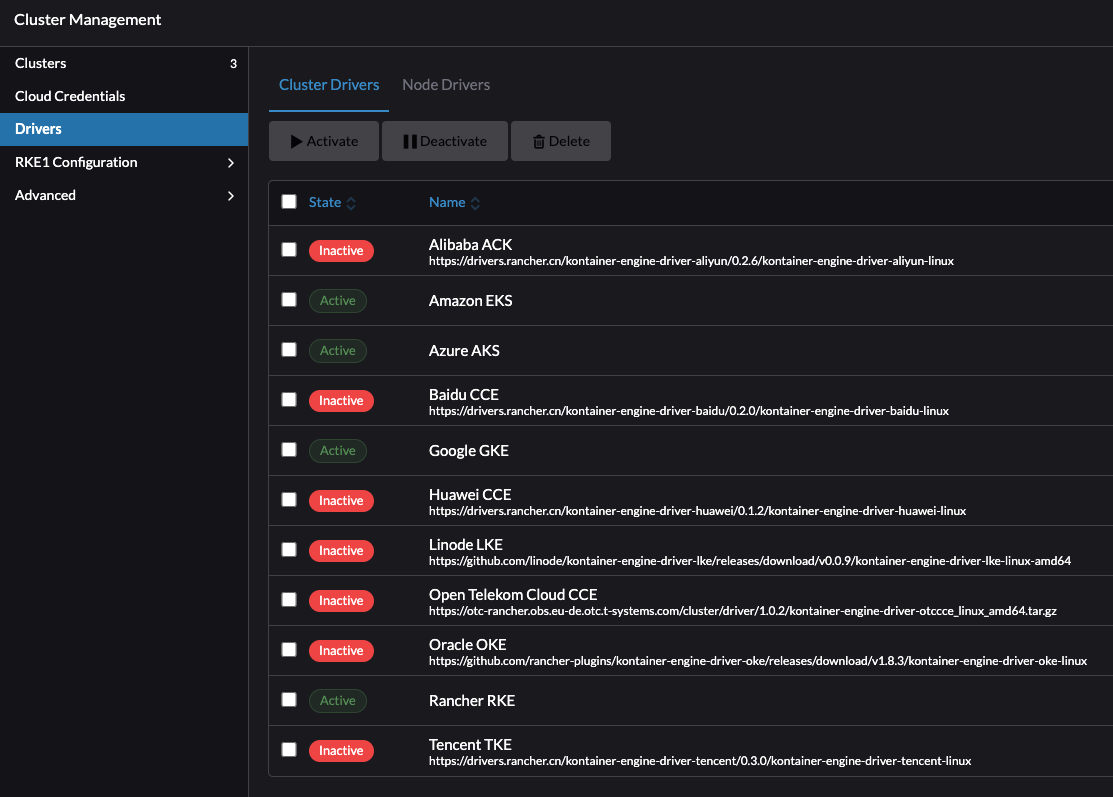Click the Inactive badge for Huawei CCE
1113x797 pixels.
click(x=341, y=501)
